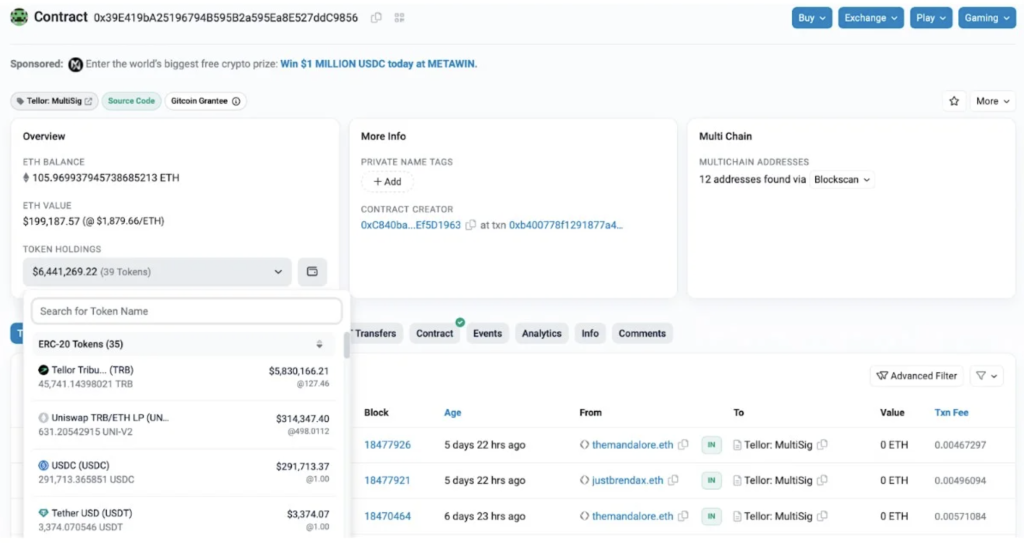Copy themandalore.eth address in block 18477926 row
1024x543 pixels.
pos(683,444)
